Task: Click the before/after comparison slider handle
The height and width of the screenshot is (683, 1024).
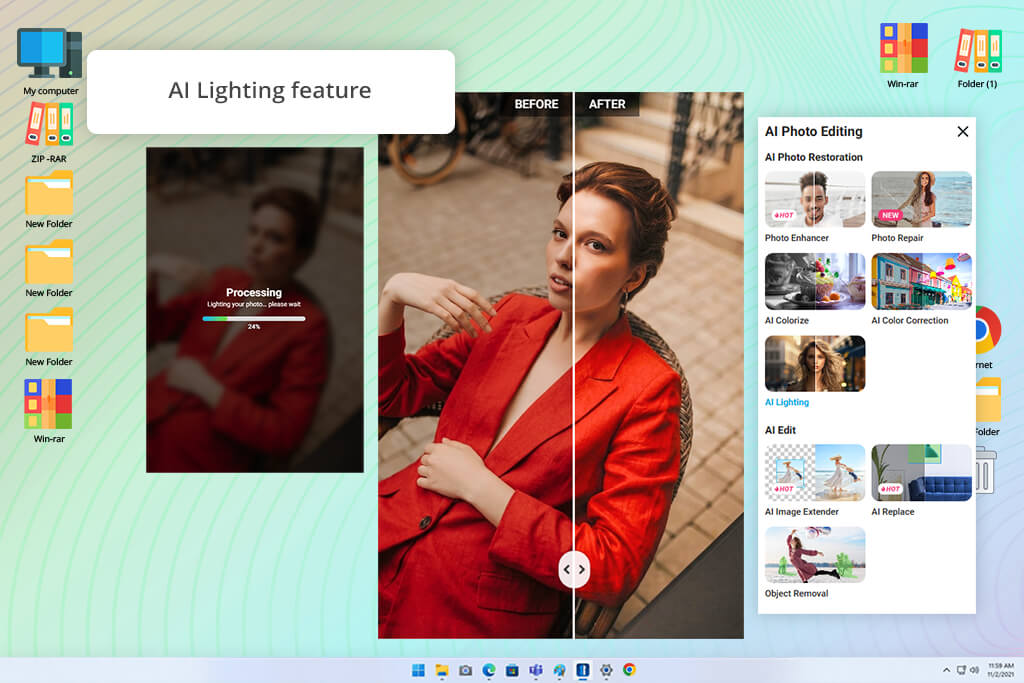Action: coord(574,569)
